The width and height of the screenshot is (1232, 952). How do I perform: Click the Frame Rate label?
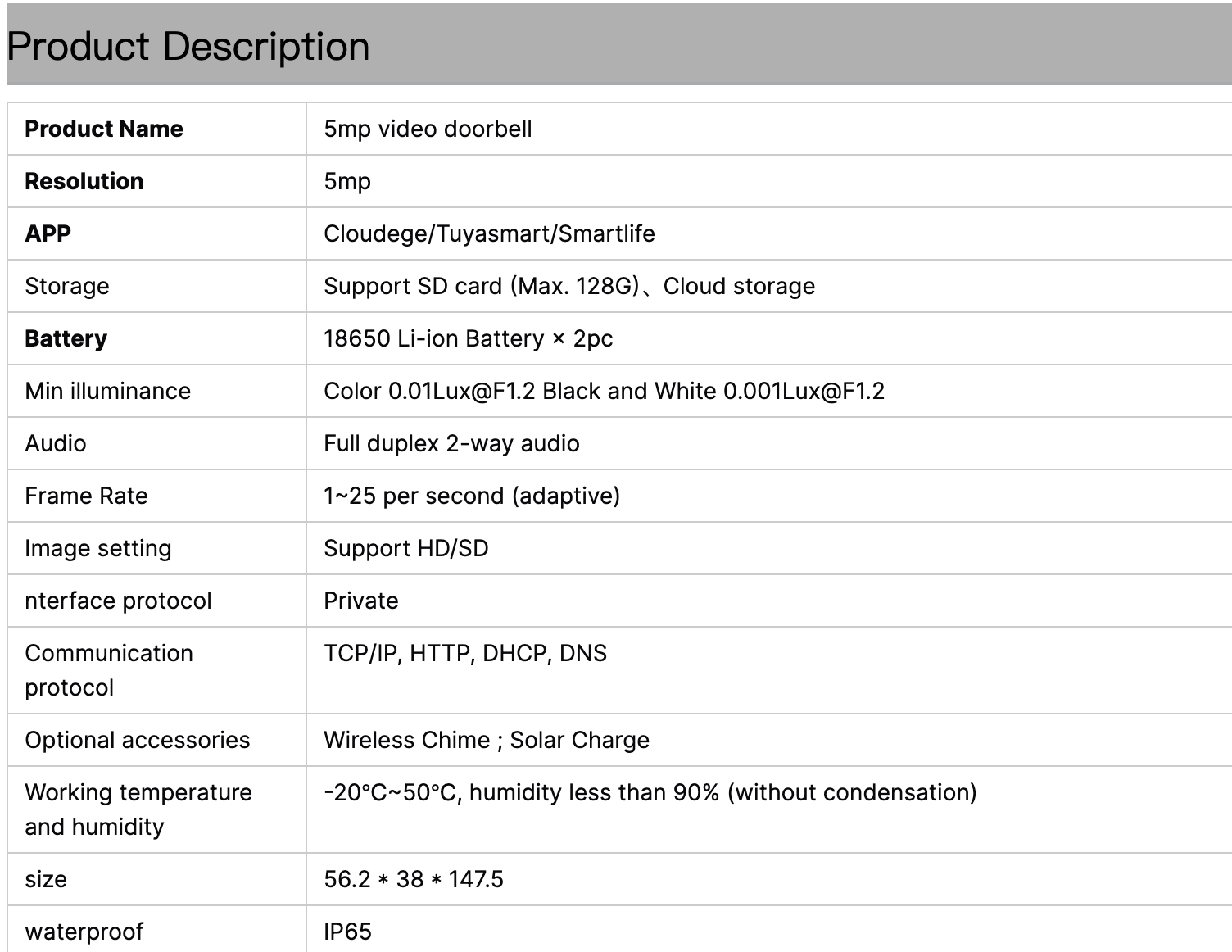point(86,496)
